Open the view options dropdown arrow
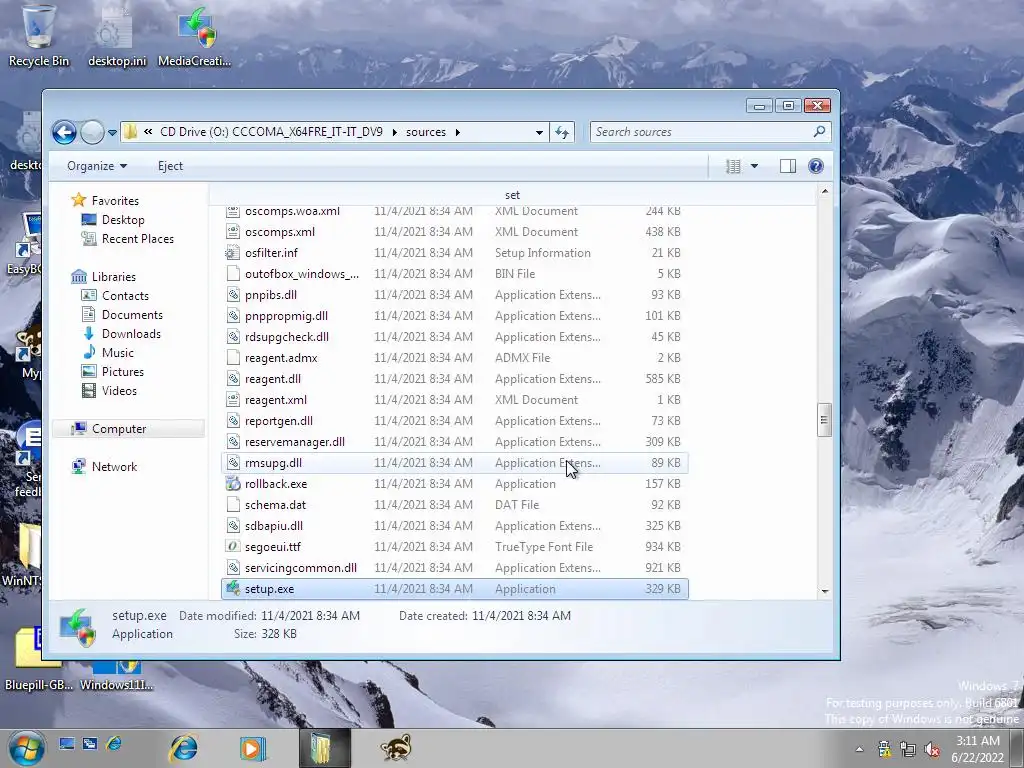This screenshot has width=1024, height=768. 754,166
